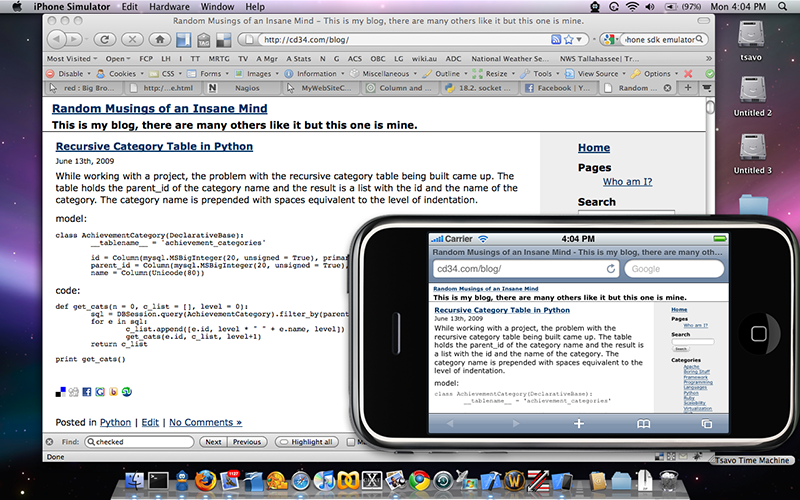Toggle Highlight all in find bar
800x500 pixels.
(307, 442)
